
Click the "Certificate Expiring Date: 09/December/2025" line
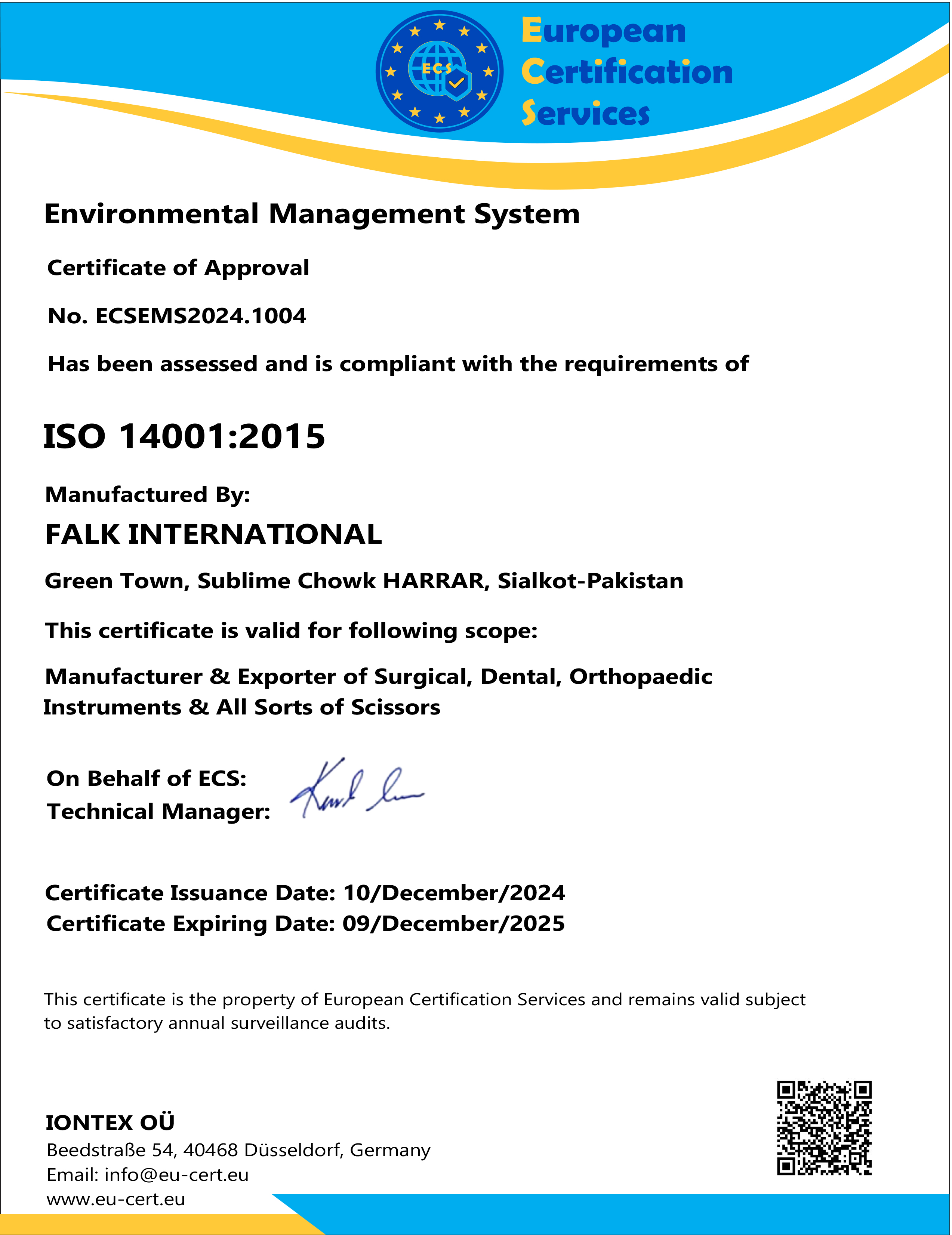[305, 923]
